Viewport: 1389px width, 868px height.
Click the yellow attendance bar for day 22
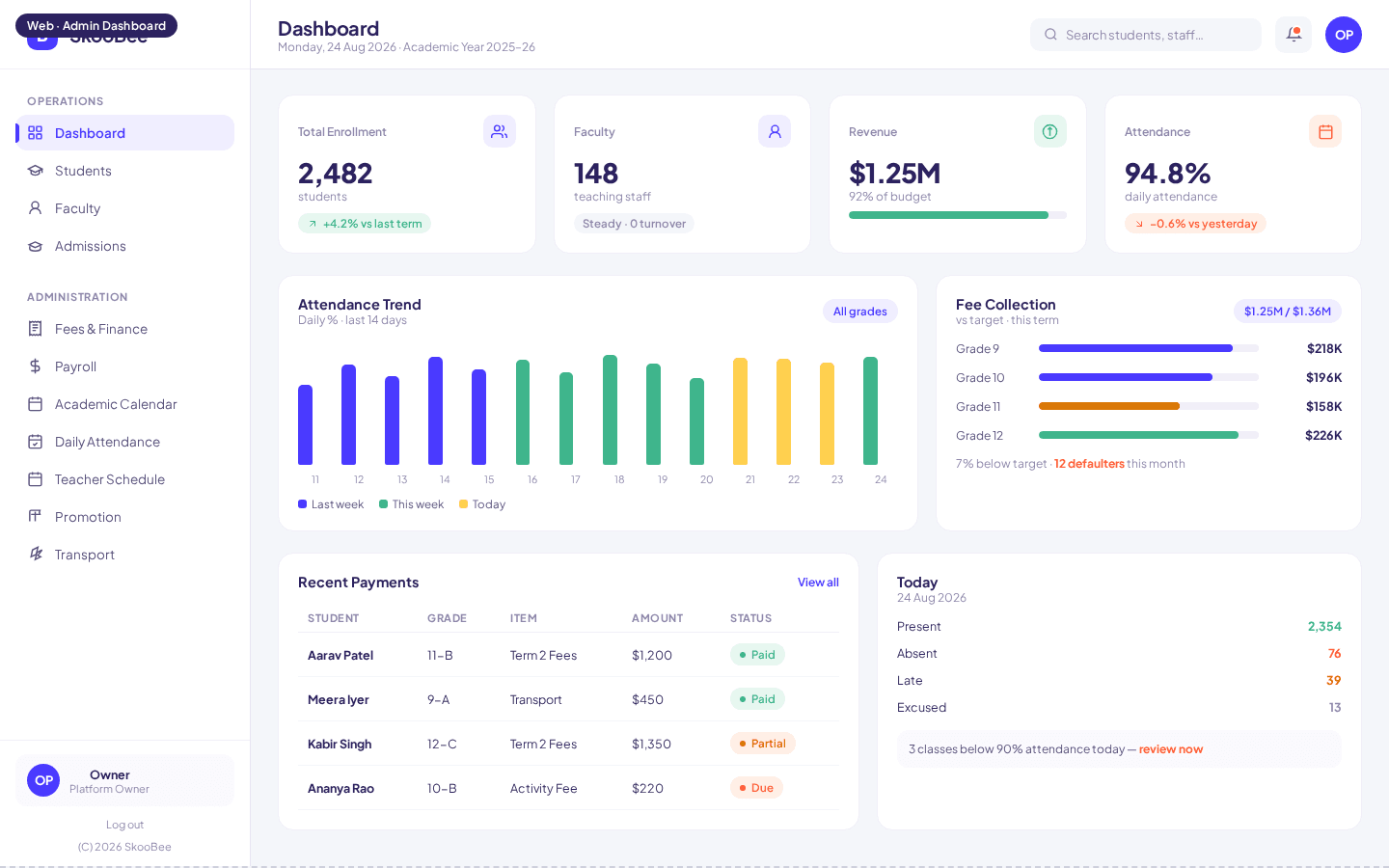point(784,412)
